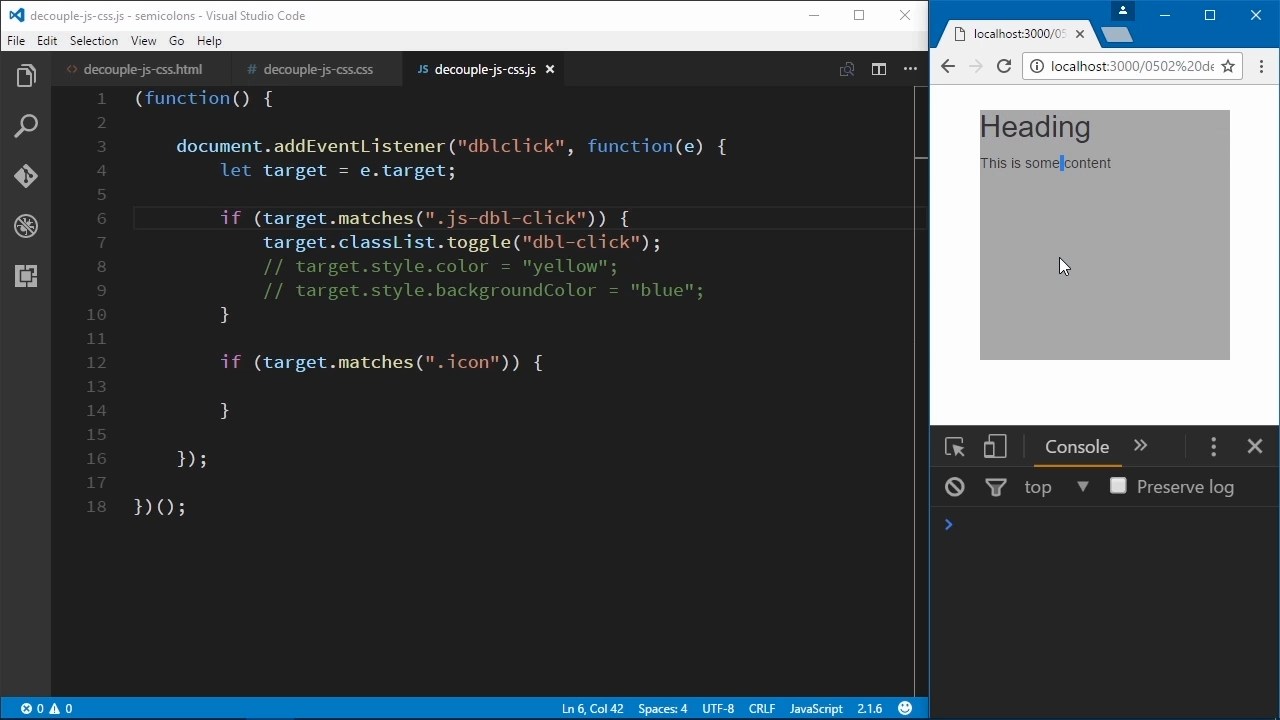Open console filter funnel
This screenshot has width=1280, height=720.
click(x=996, y=487)
